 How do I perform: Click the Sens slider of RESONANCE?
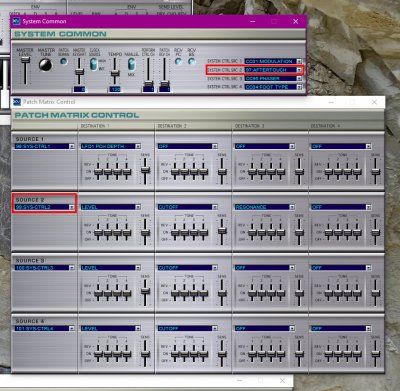[x=299, y=232]
